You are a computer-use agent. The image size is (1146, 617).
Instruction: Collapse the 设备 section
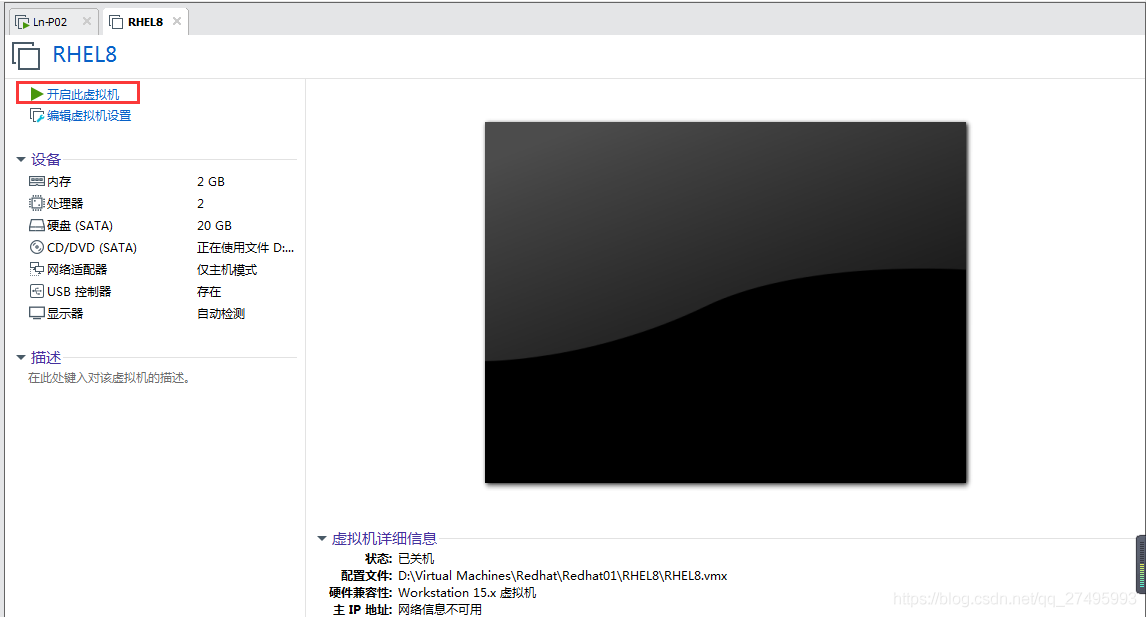20,159
